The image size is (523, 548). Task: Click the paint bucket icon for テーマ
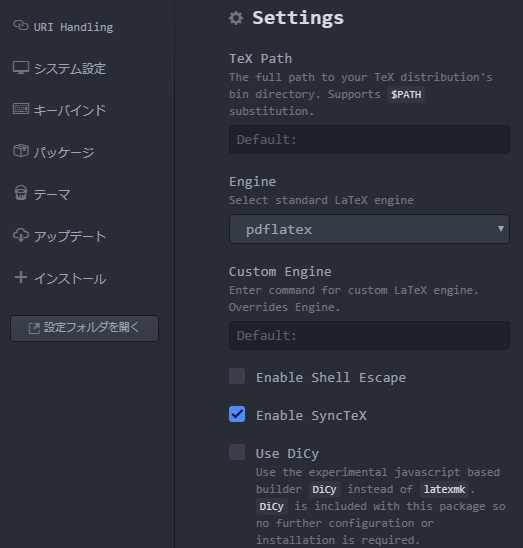(x=21, y=193)
